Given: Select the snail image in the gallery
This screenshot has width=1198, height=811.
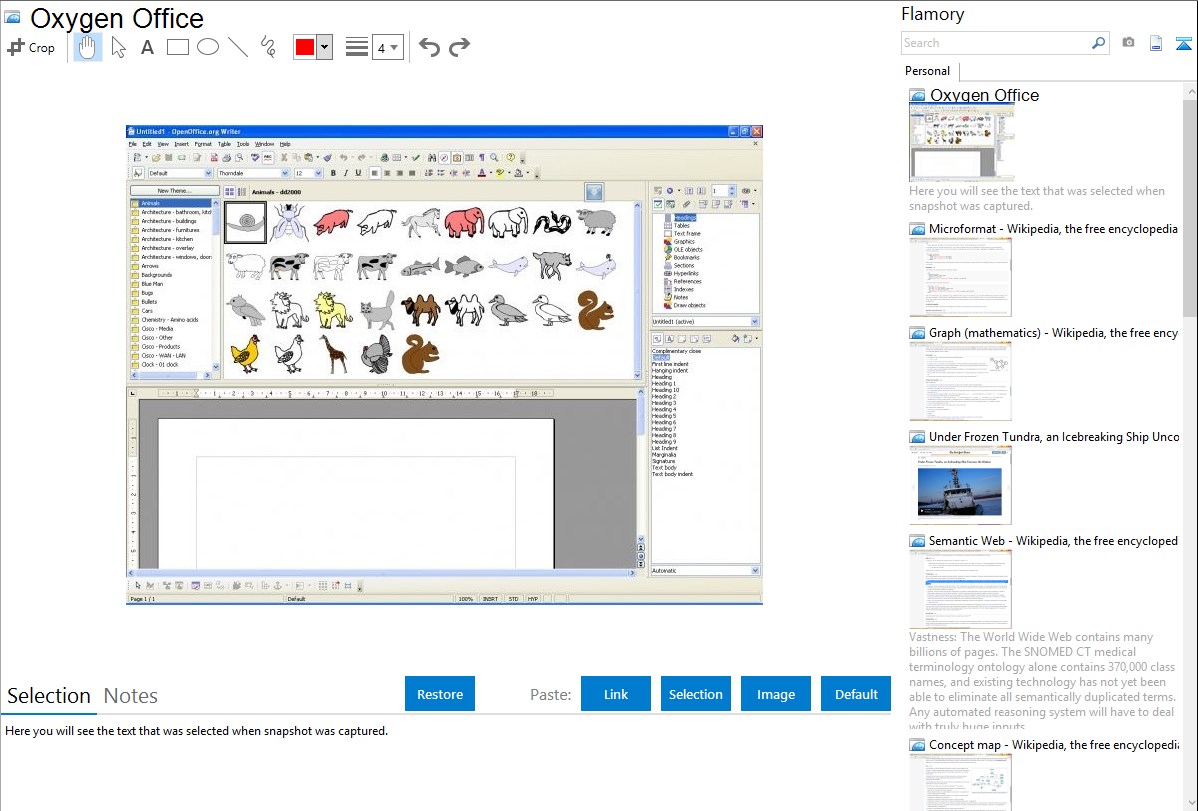Looking at the screenshot, I should [246, 222].
